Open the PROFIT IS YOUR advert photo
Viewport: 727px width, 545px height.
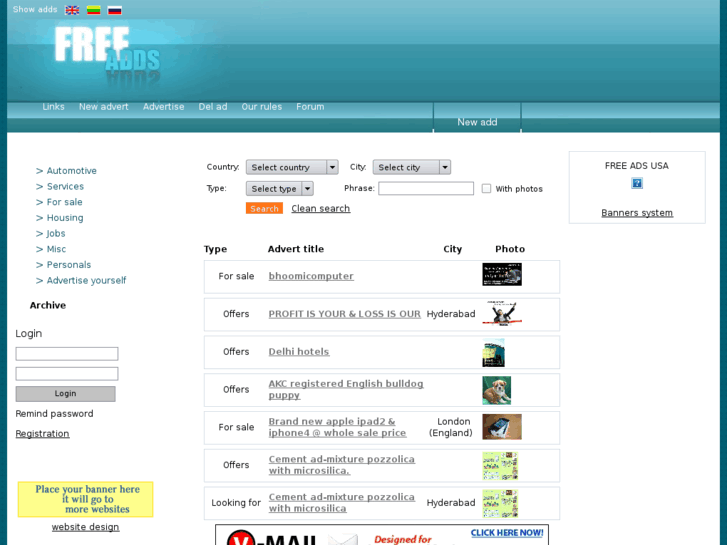(x=502, y=313)
